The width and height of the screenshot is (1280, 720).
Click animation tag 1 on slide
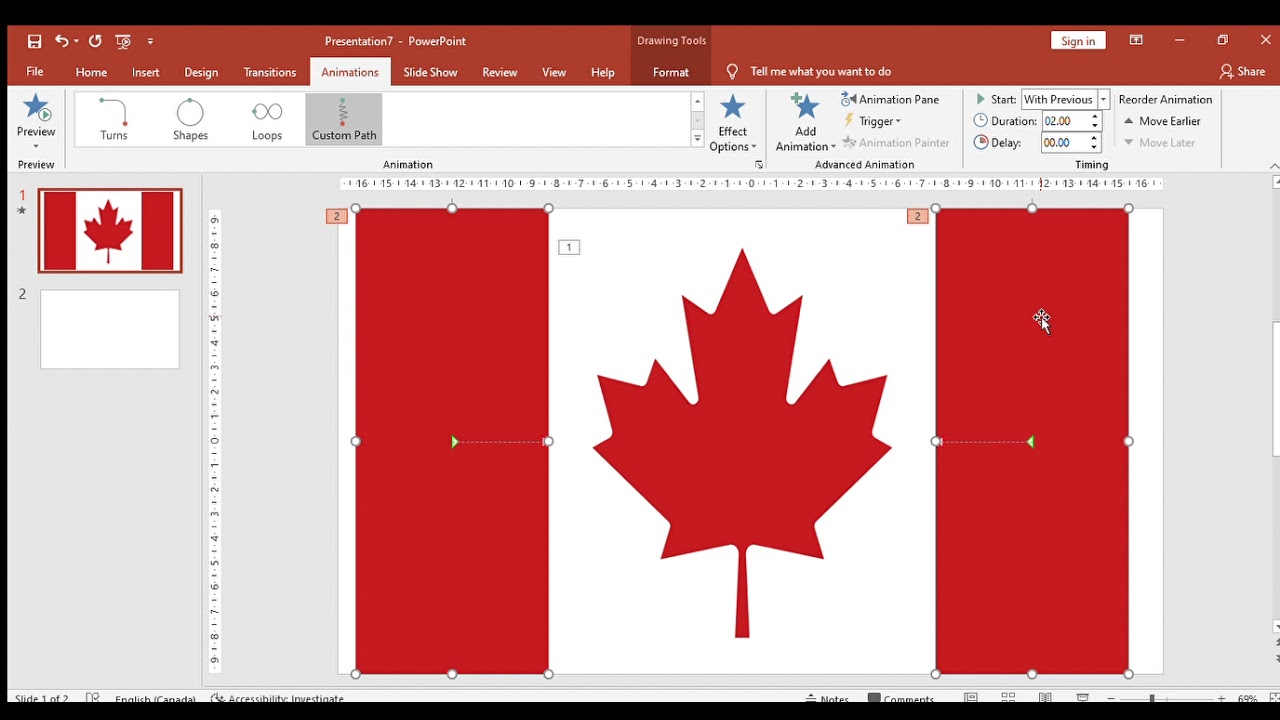pyautogui.click(x=569, y=247)
